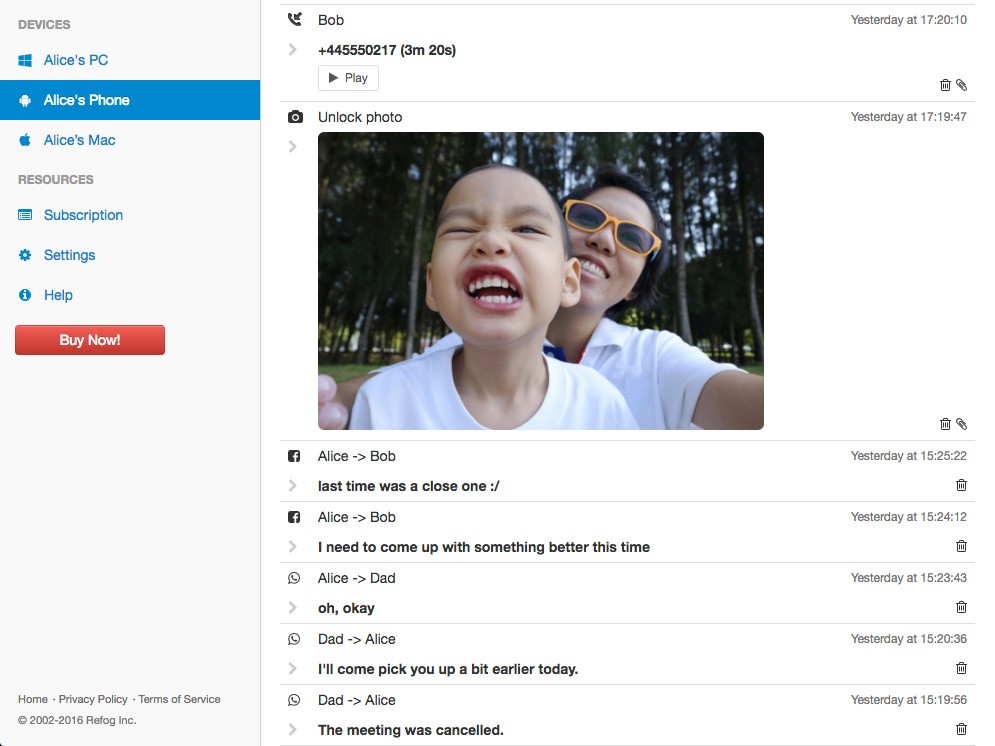Viewport: 995px width, 746px height.
Task: Delete the 'last time was a close one' message
Action: (961, 486)
